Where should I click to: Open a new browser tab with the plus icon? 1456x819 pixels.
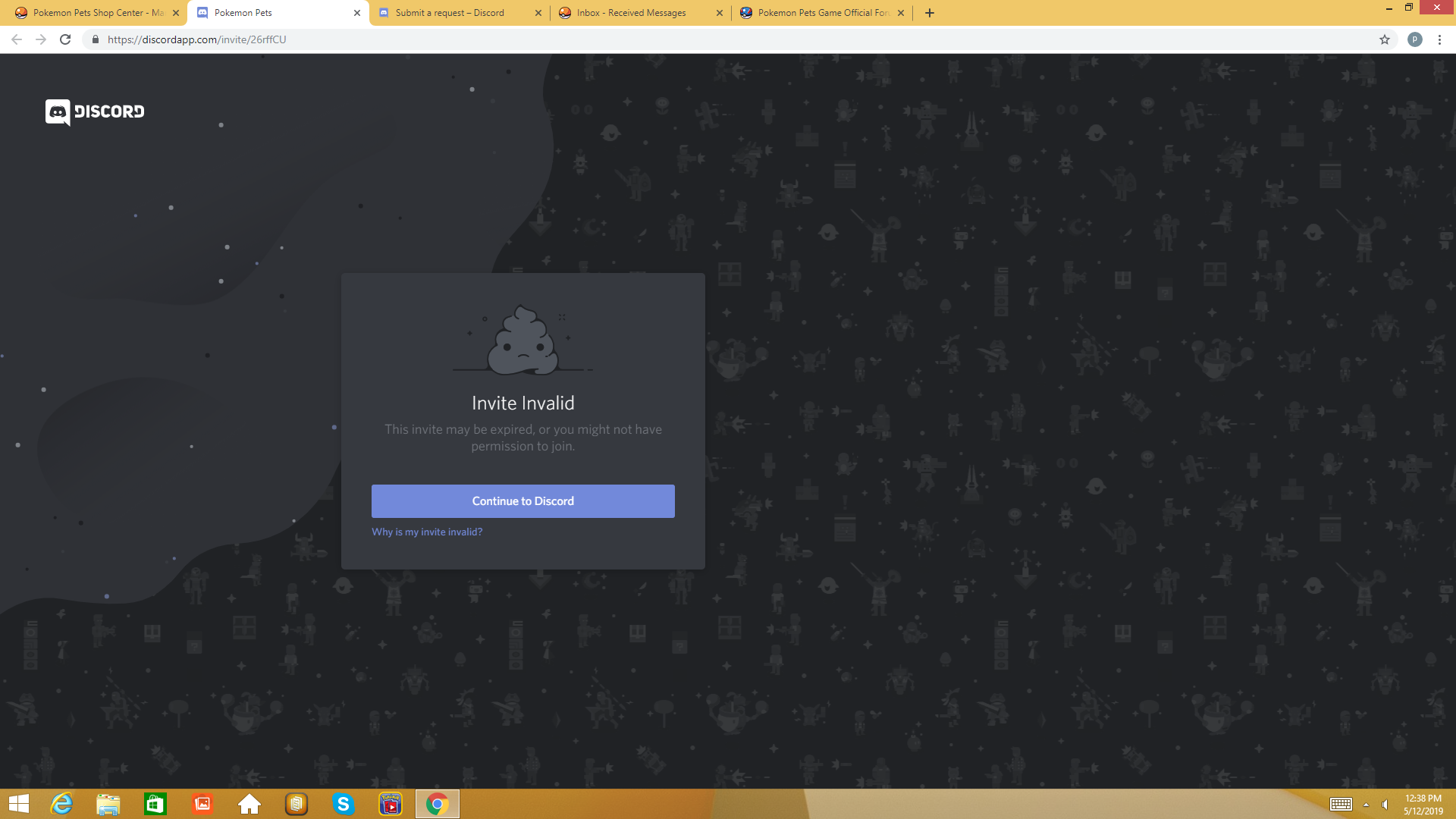pos(930,13)
